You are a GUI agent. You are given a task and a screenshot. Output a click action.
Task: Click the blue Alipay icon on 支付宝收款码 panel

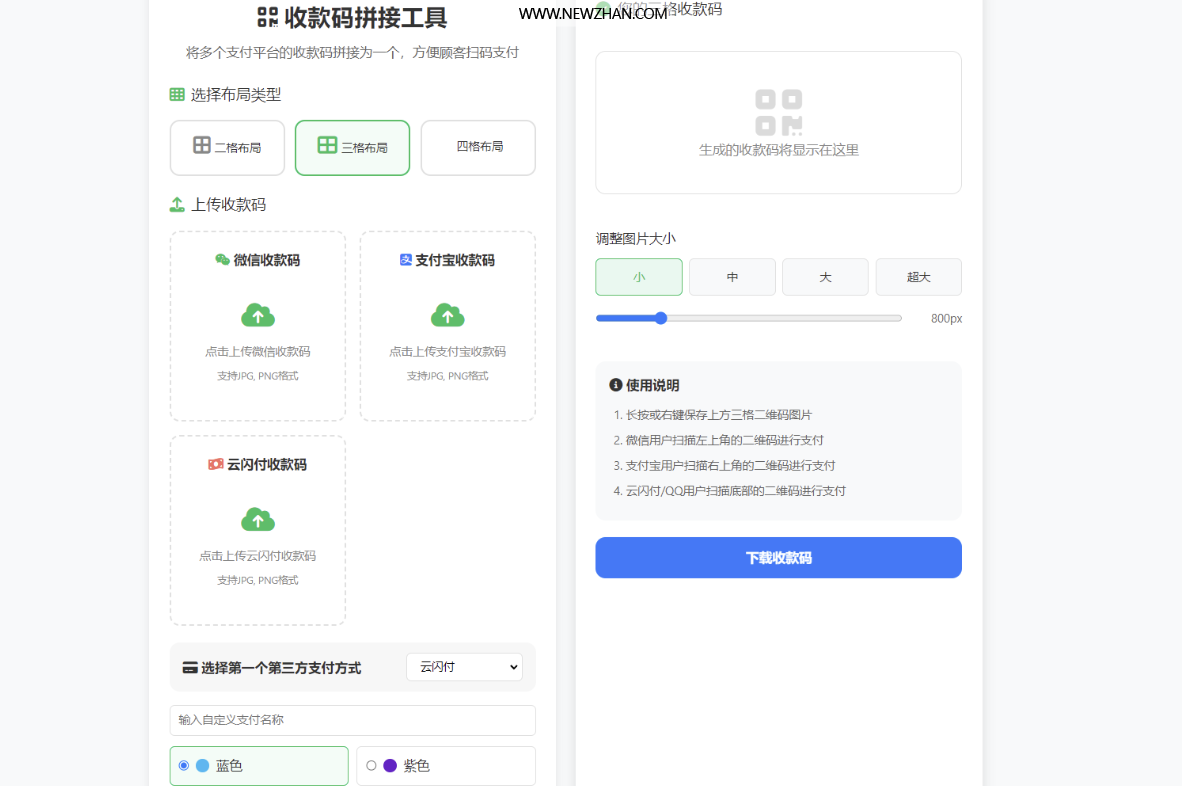pyautogui.click(x=405, y=260)
